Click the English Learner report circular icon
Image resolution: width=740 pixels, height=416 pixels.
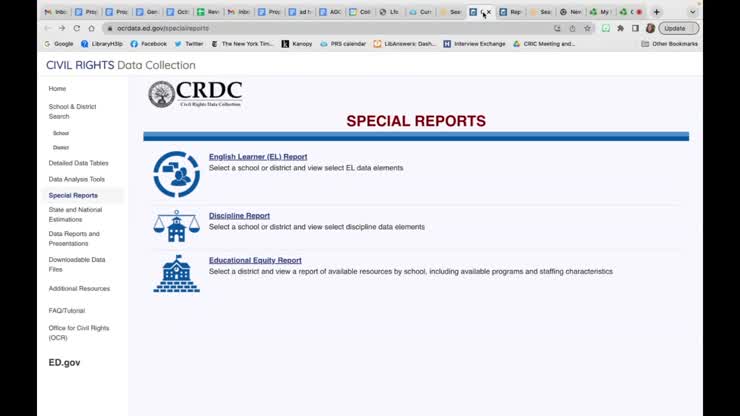(x=177, y=174)
